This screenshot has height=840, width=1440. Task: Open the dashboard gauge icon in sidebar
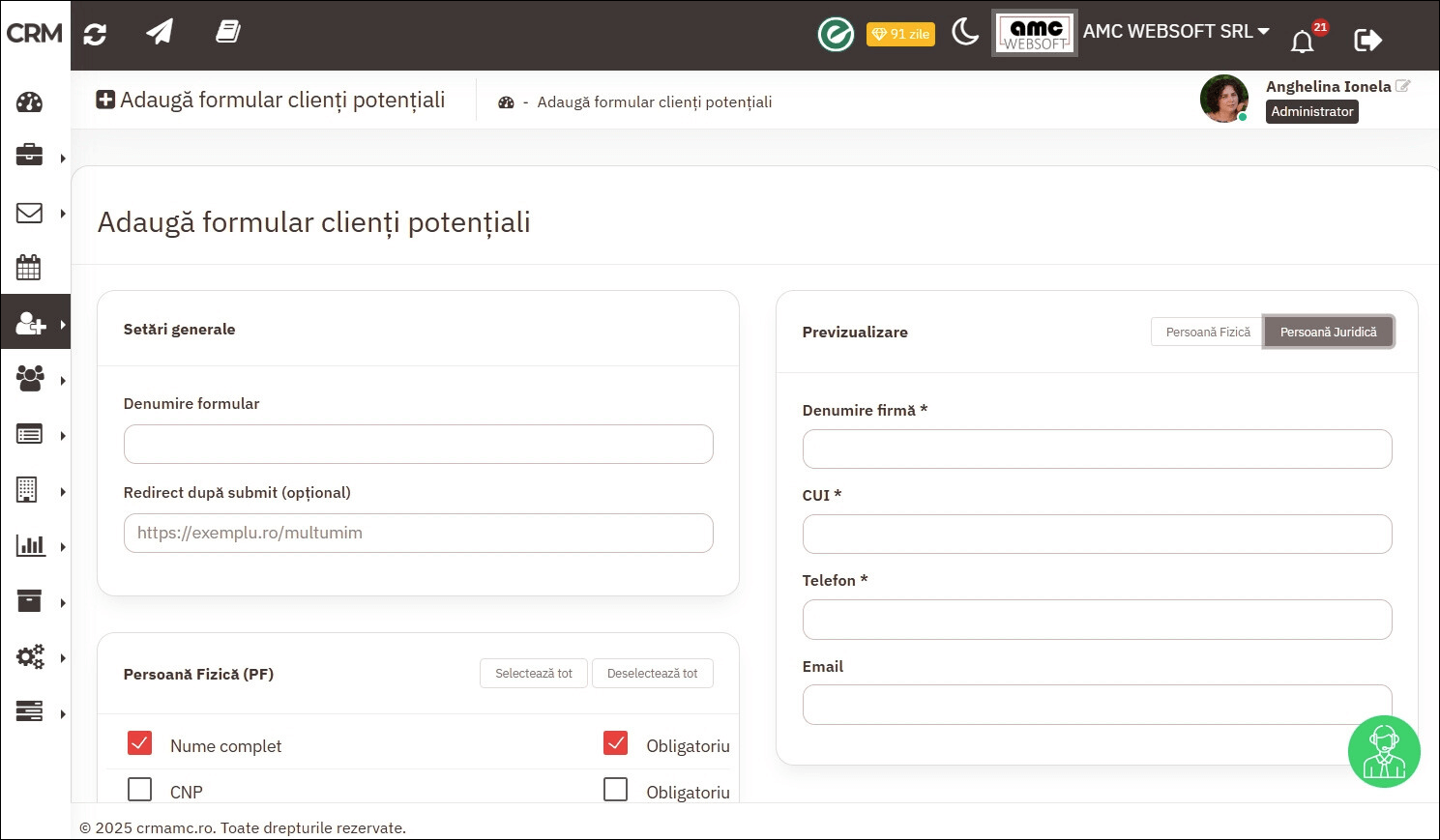pyautogui.click(x=29, y=102)
